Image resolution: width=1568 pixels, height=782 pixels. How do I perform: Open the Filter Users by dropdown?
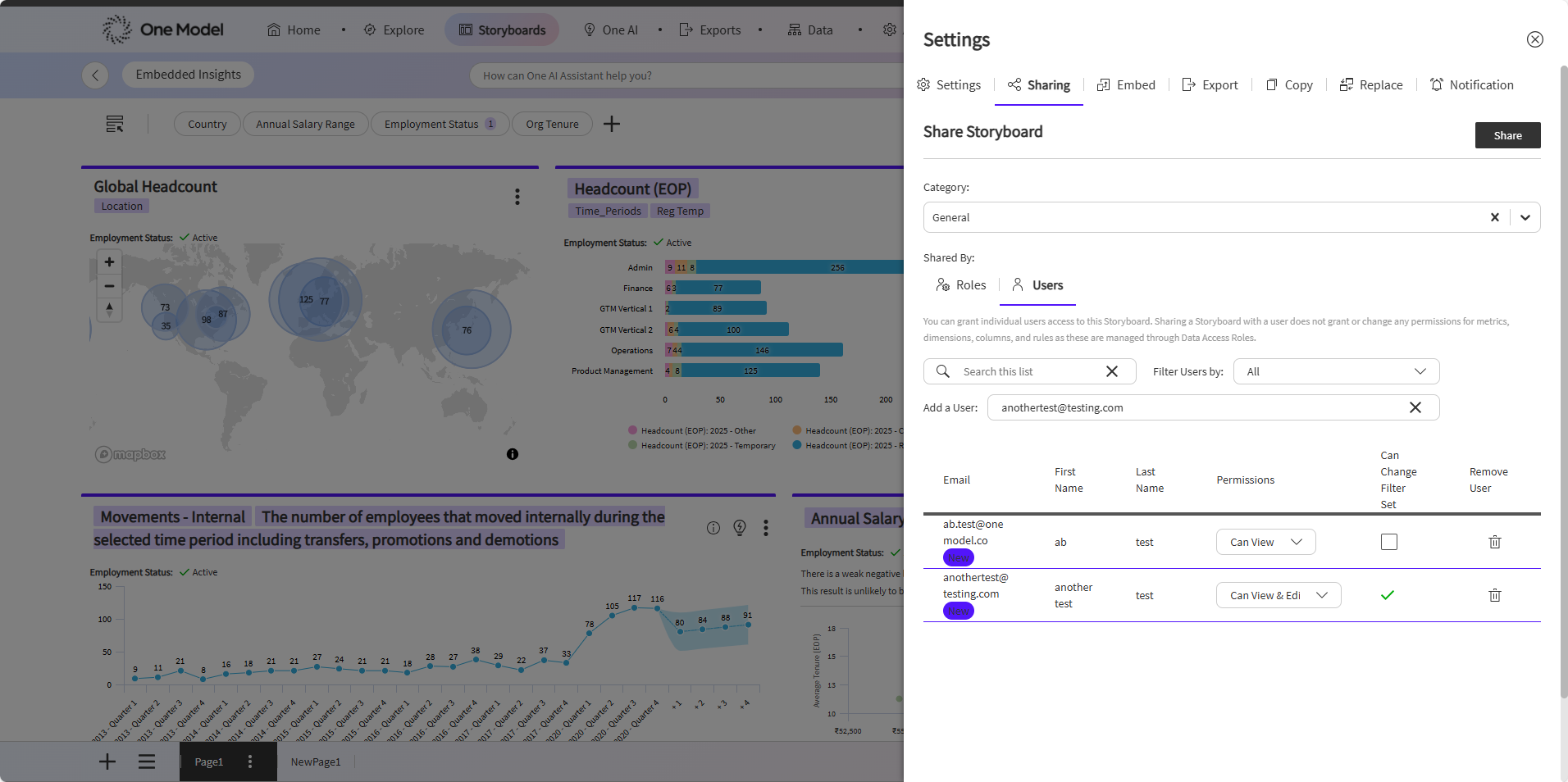pyautogui.click(x=1336, y=371)
